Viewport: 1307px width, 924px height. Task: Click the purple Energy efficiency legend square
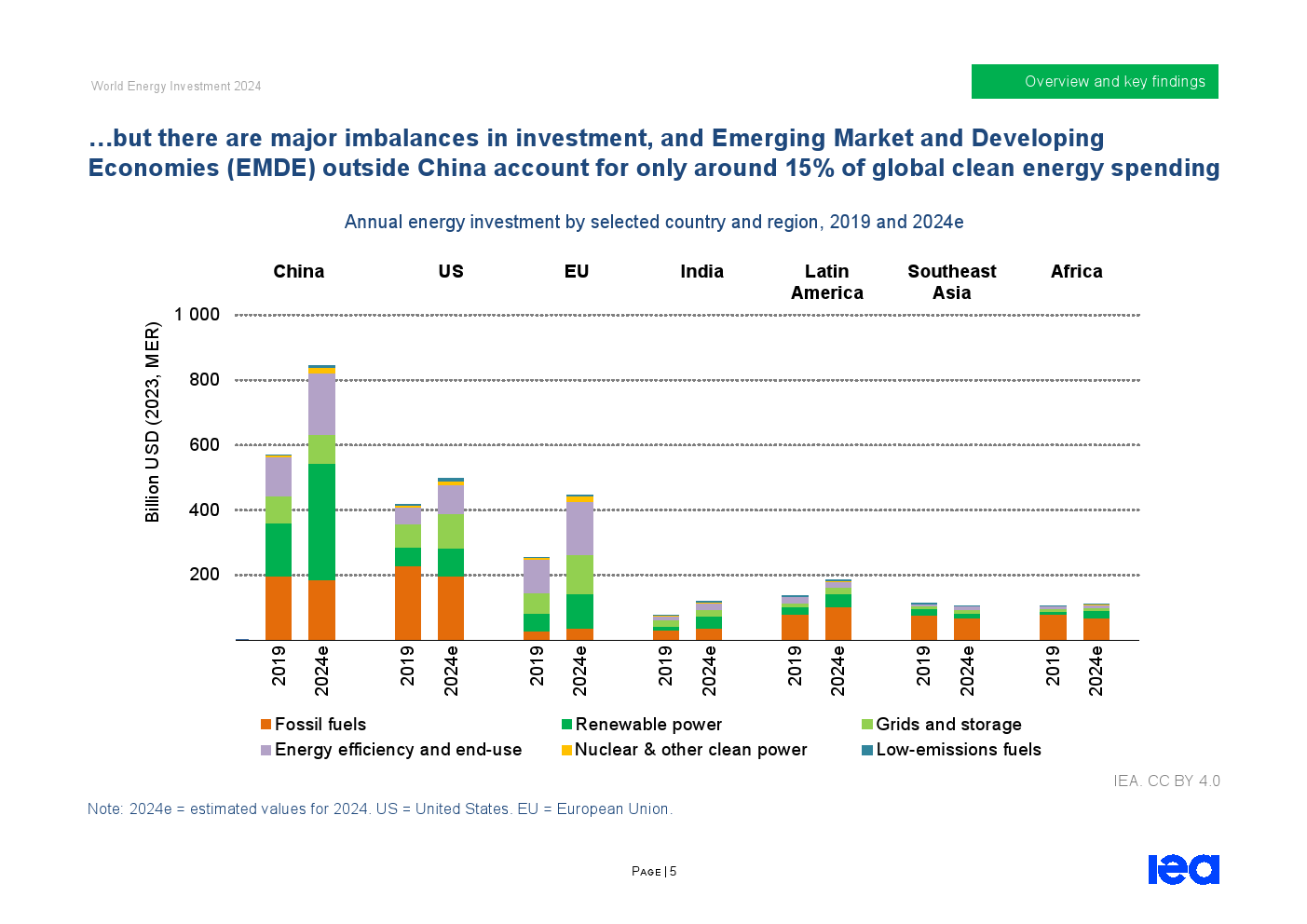pyautogui.click(x=266, y=750)
